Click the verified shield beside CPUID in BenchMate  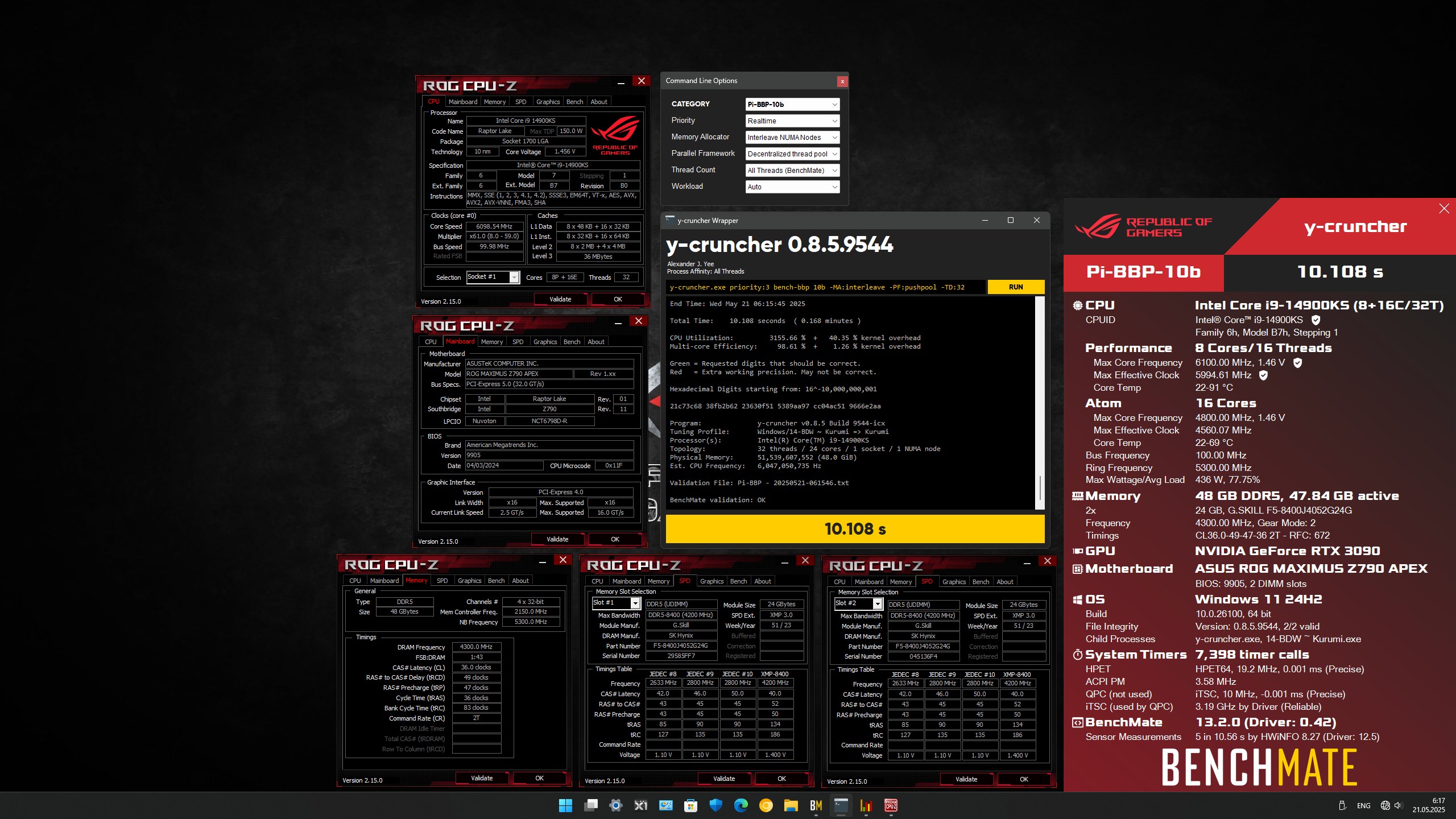(1316, 320)
